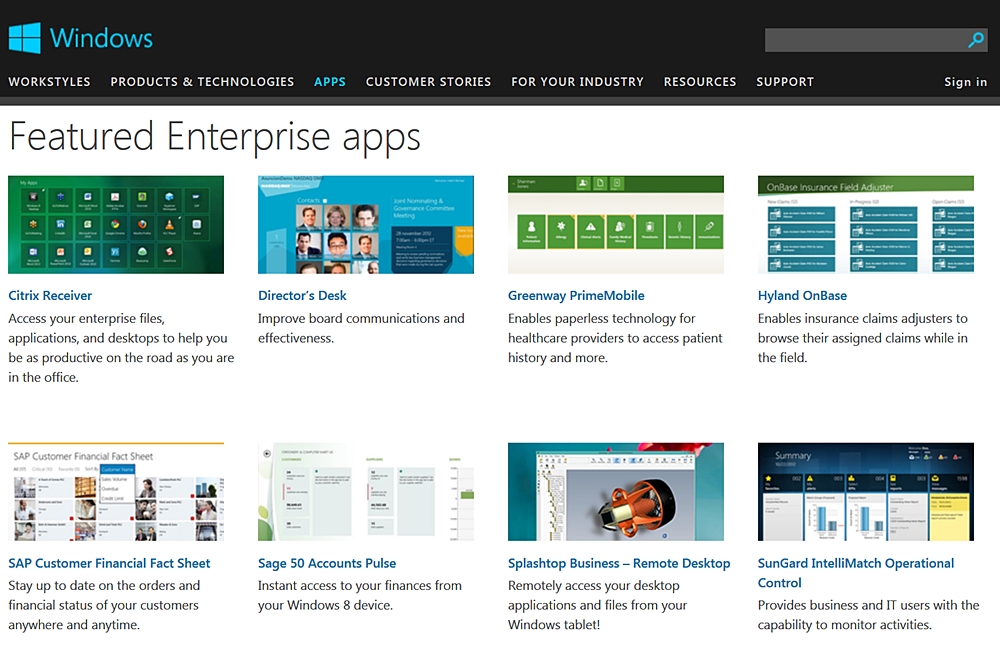Image resolution: width=1000 pixels, height=667 pixels.
Task: Open the Sage 50 Accounts Pulse thumbnail
Action: [x=366, y=492]
